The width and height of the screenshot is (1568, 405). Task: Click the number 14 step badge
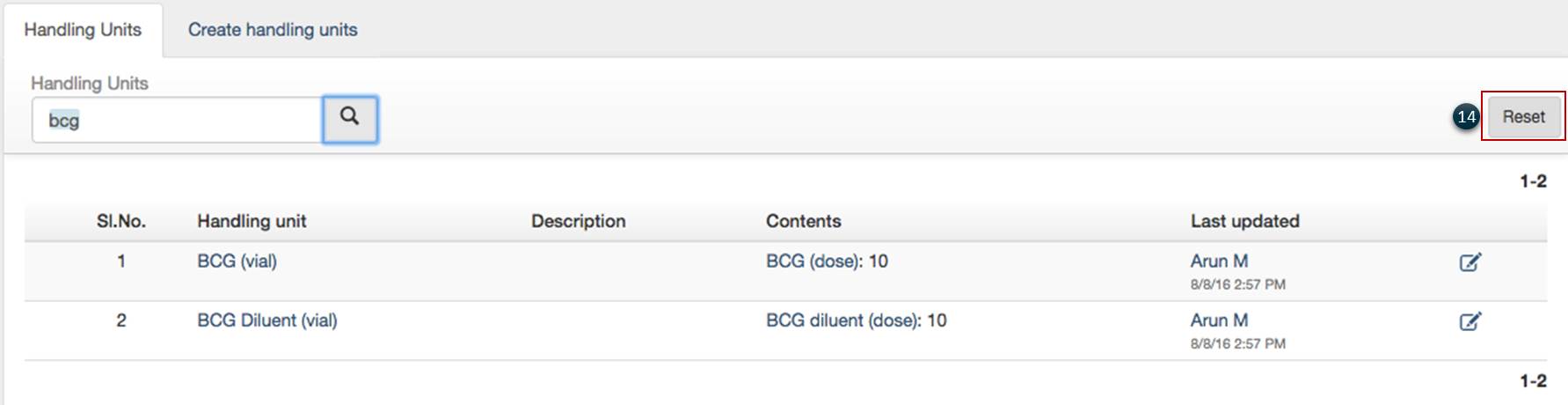(x=1466, y=117)
